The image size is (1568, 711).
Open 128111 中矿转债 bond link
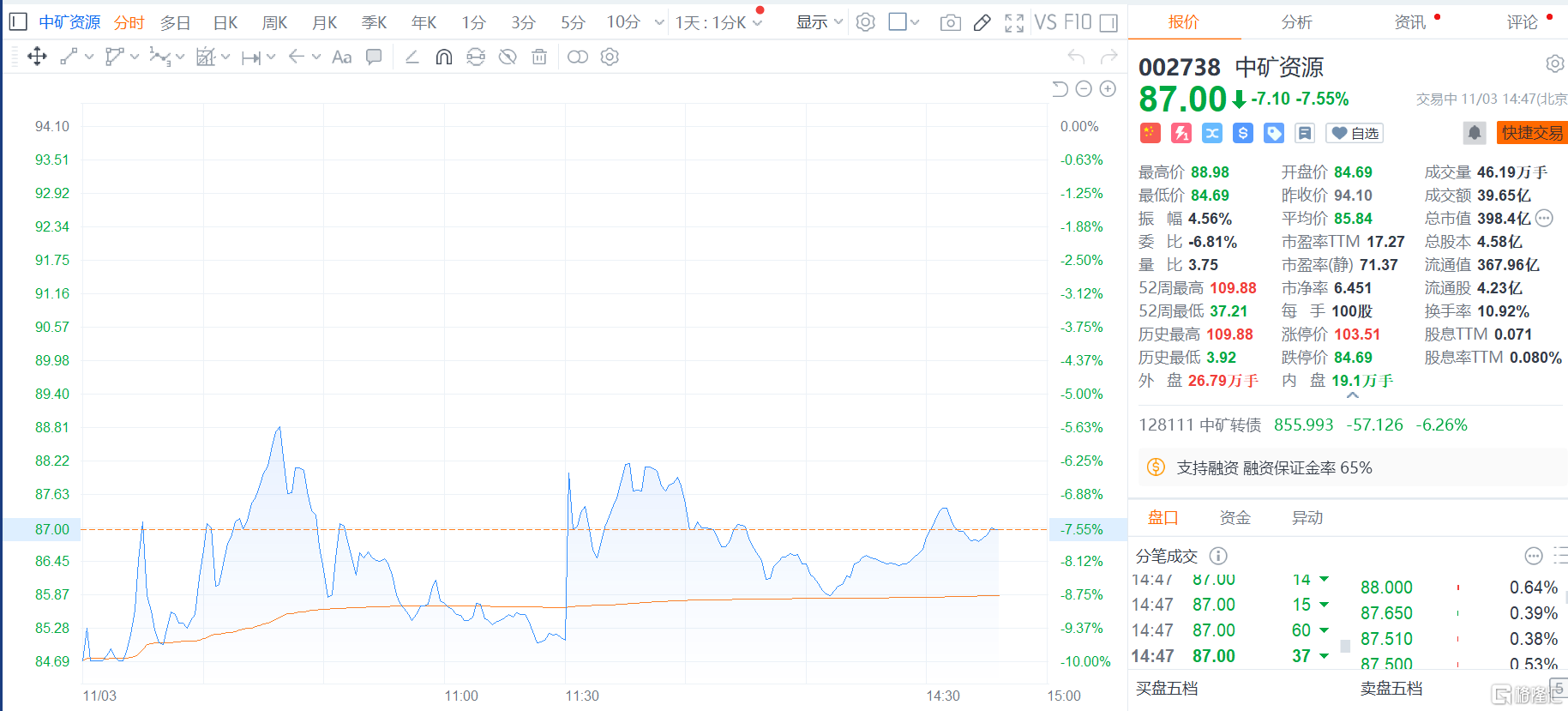point(1199,425)
